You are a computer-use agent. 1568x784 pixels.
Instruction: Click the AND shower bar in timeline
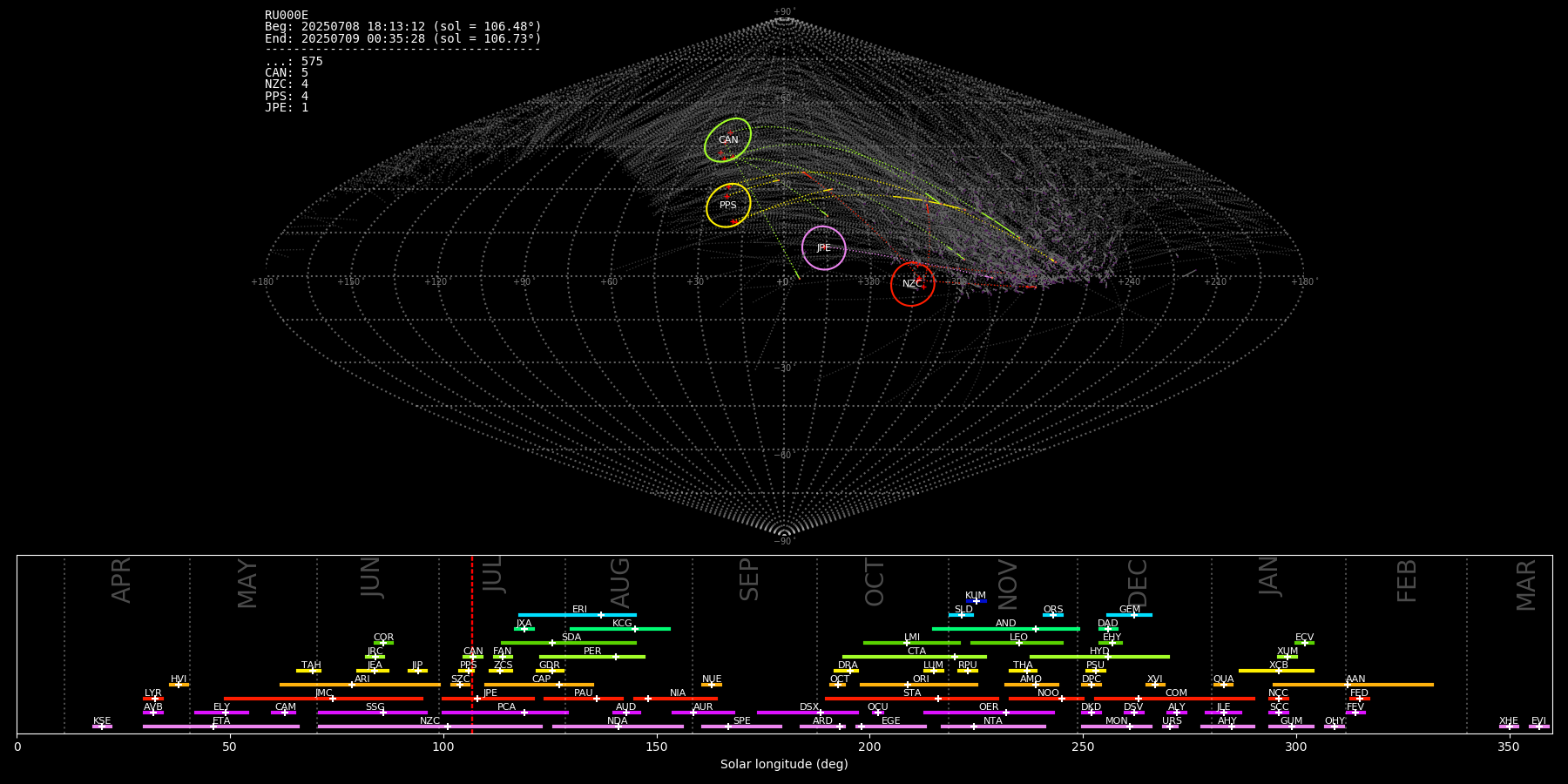1006,629
